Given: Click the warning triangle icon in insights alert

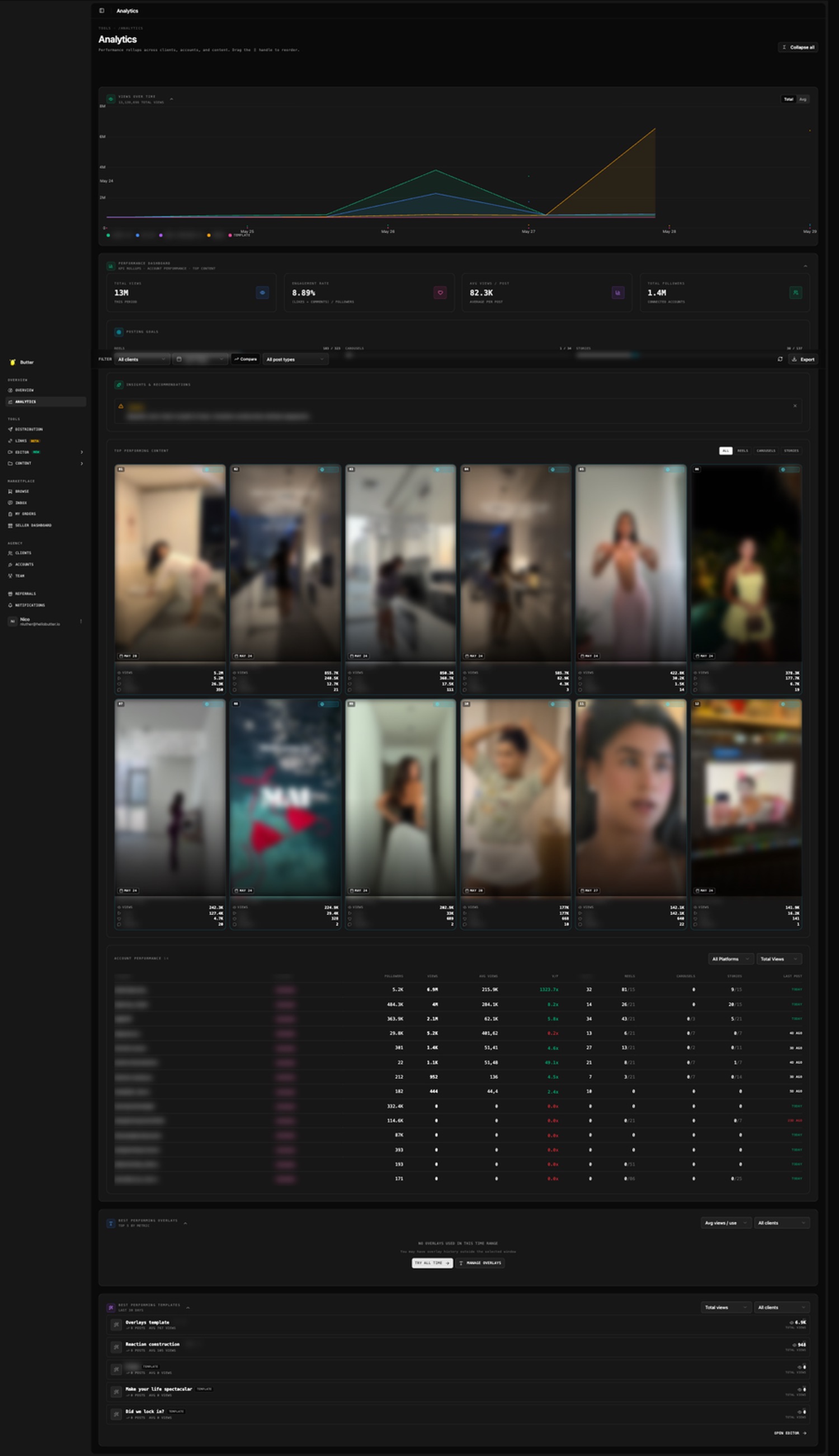Looking at the screenshot, I should click(x=121, y=406).
